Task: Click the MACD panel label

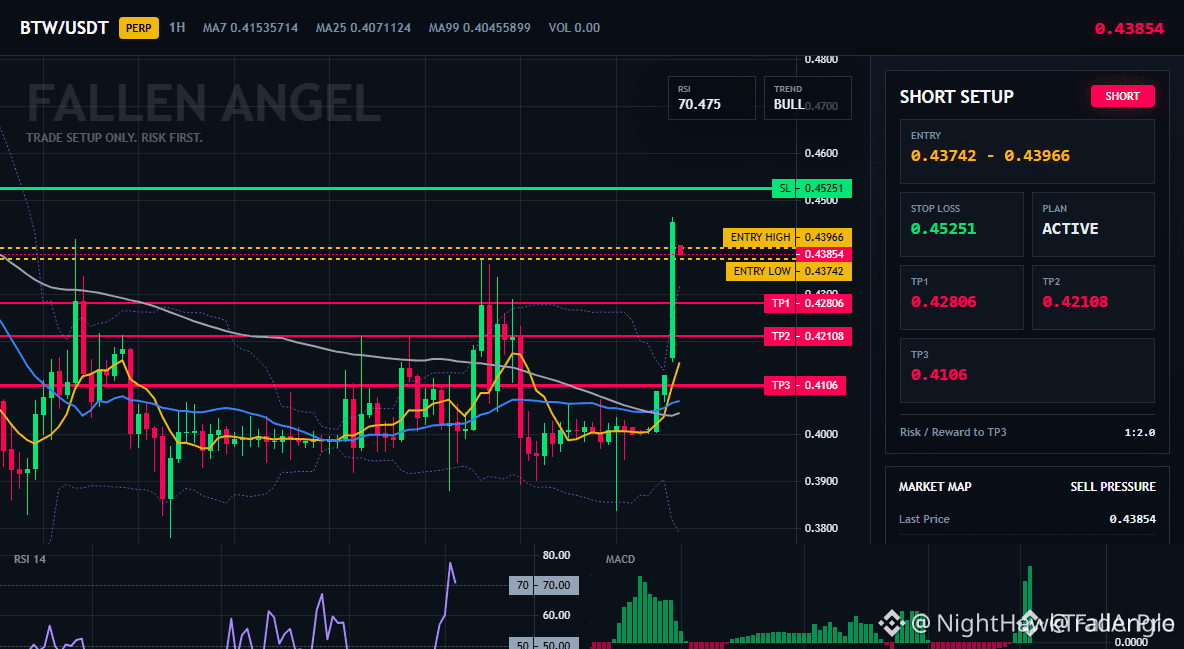Action: pyautogui.click(x=620, y=559)
